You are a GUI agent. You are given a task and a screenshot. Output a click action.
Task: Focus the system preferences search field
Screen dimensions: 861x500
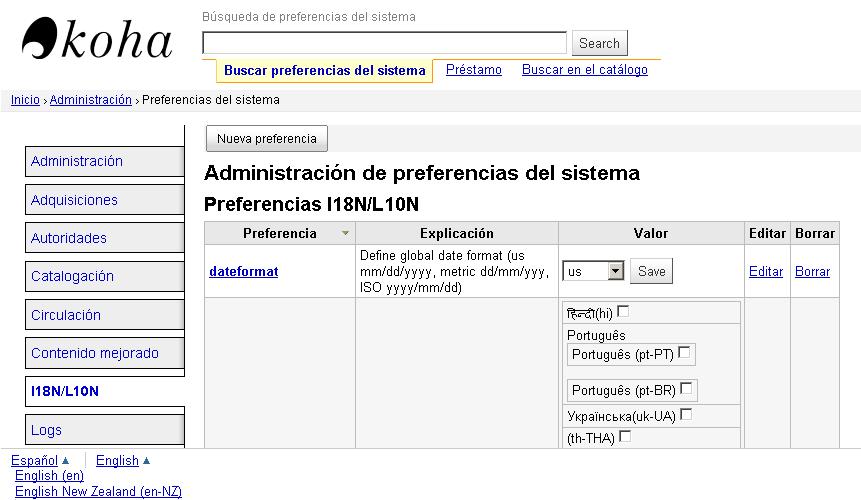pos(384,43)
